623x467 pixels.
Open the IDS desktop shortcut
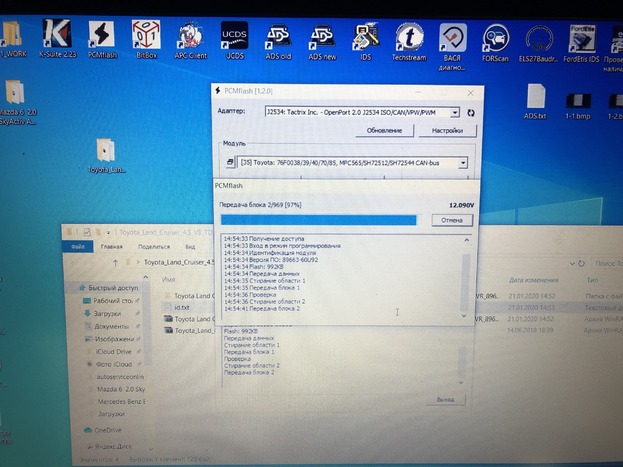click(365, 38)
